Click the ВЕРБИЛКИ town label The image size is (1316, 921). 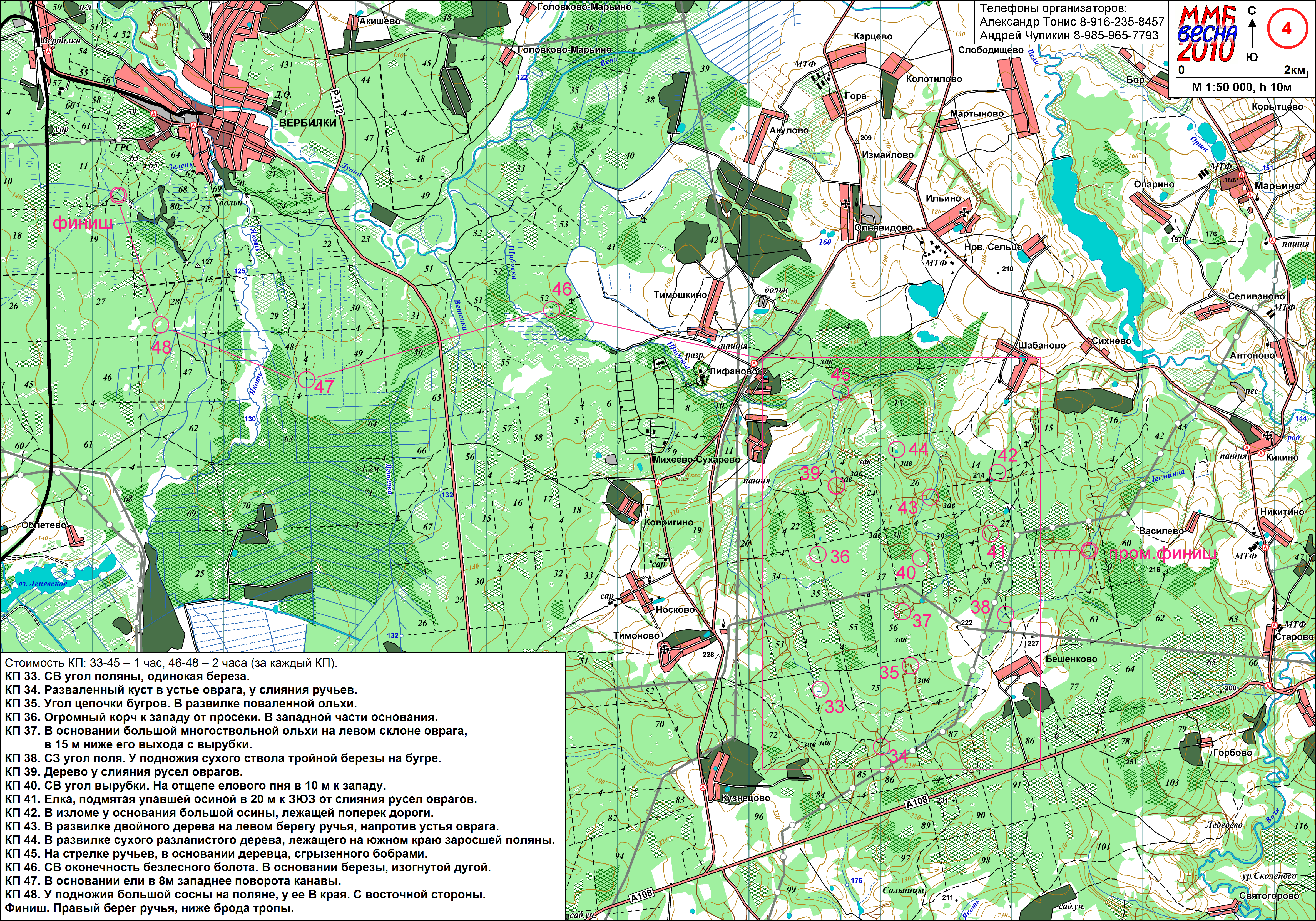pos(307,123)
